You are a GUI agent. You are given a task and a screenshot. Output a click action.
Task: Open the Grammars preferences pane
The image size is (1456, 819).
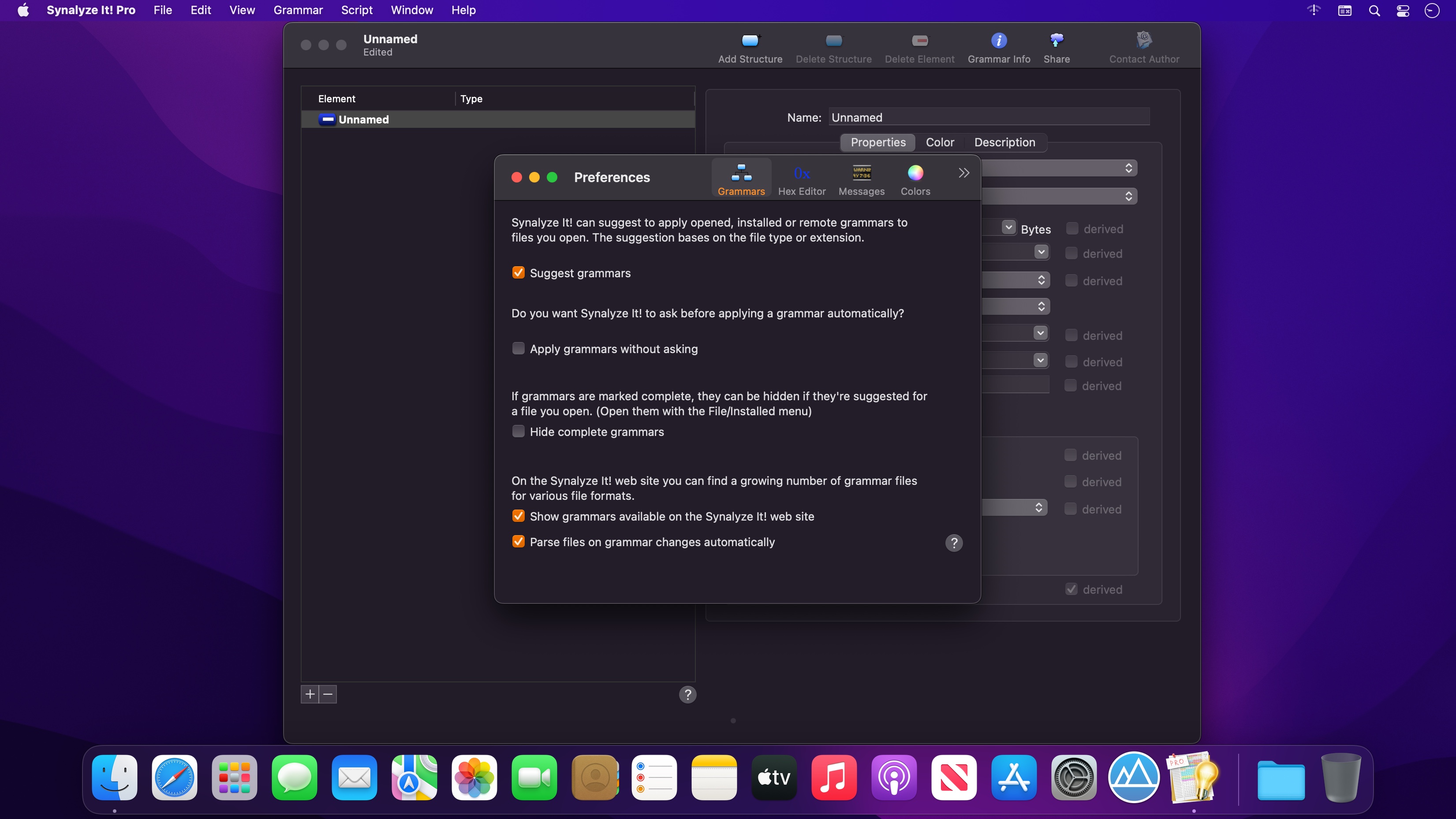click(x=741, y=178)
